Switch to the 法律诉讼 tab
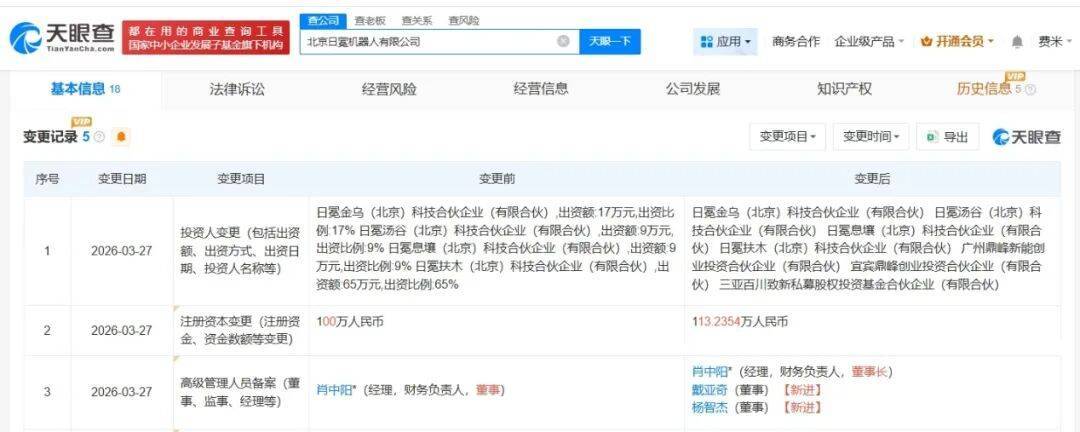The width and height of the screenshot is (1080, 432). pyautogui.click(x=237, y=89)
